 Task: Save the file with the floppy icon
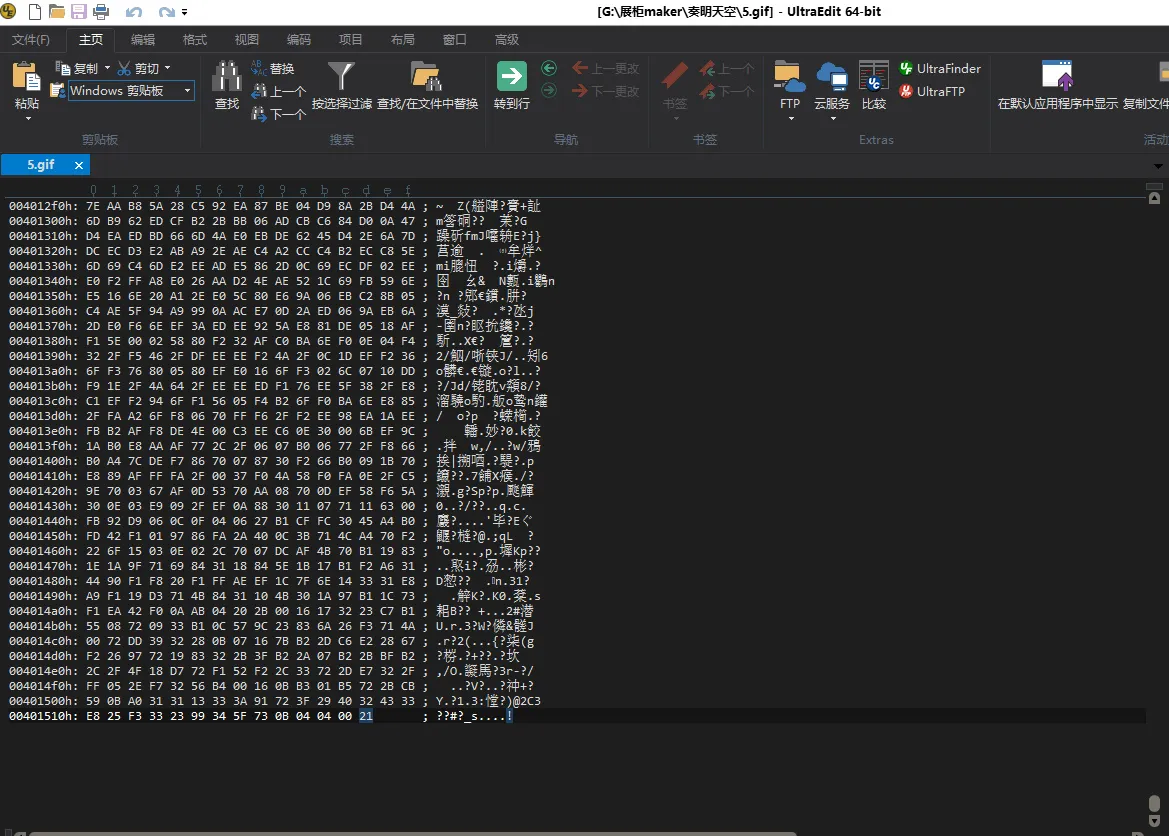tap(78, 11)
